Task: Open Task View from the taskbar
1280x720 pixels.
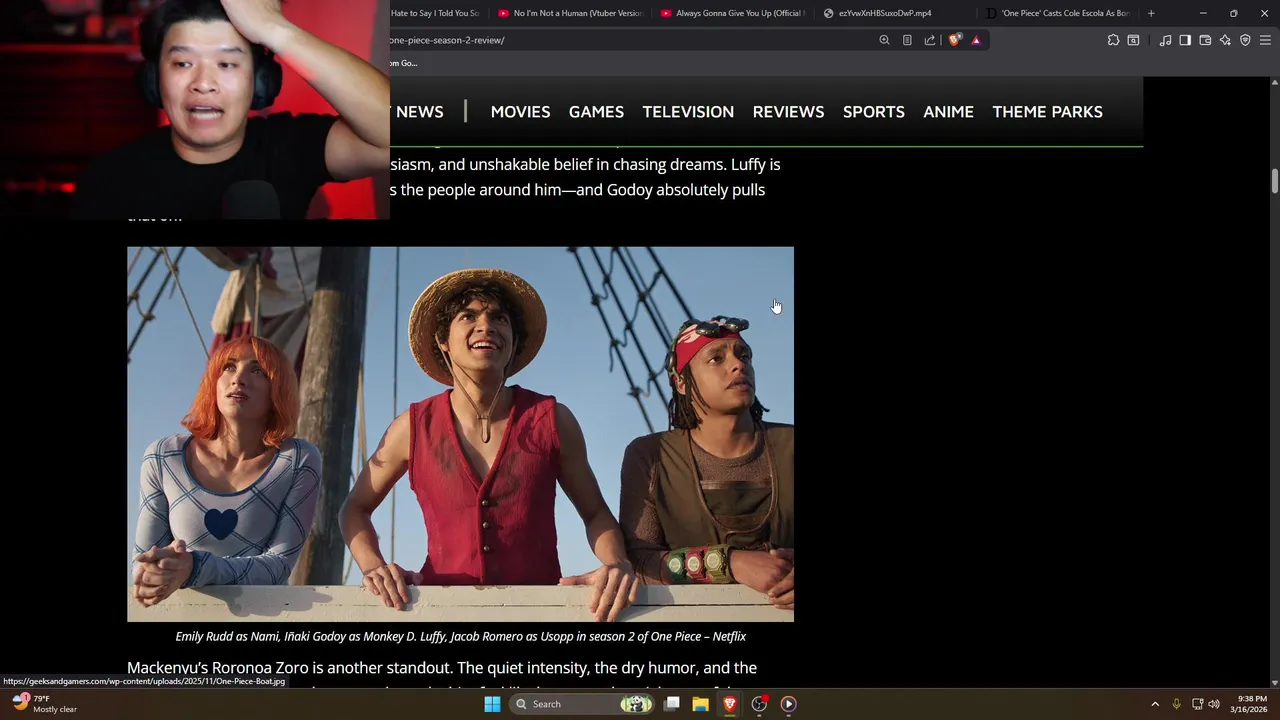Action: pos(672,704)
